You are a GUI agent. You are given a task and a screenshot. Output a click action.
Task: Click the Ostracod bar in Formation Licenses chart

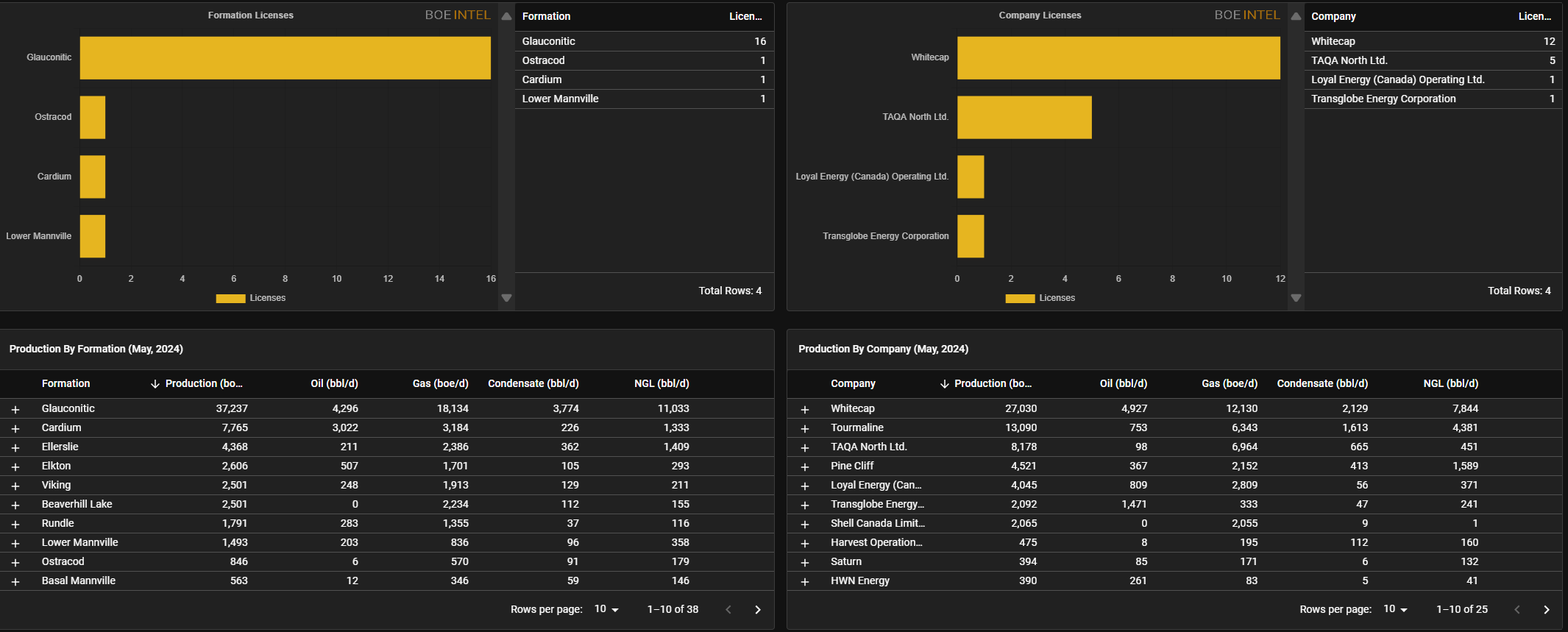point(93,118)
